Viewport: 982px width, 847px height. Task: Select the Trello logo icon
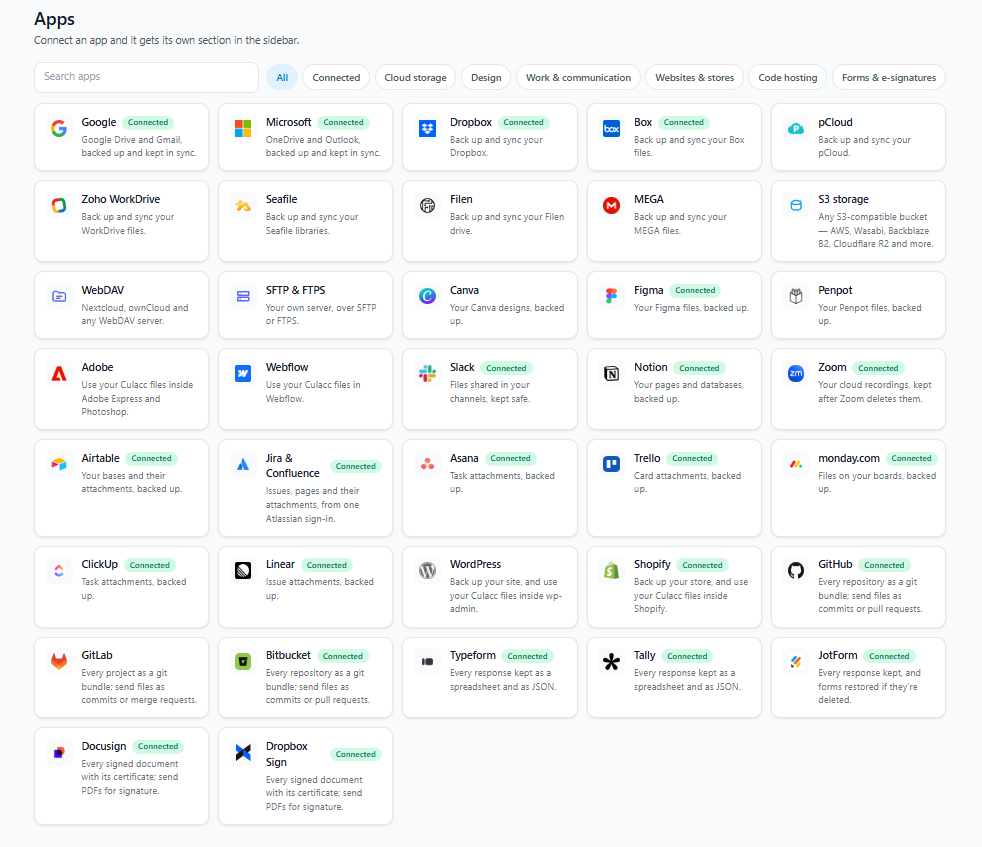pyautogui.click(x=611, y=464)
